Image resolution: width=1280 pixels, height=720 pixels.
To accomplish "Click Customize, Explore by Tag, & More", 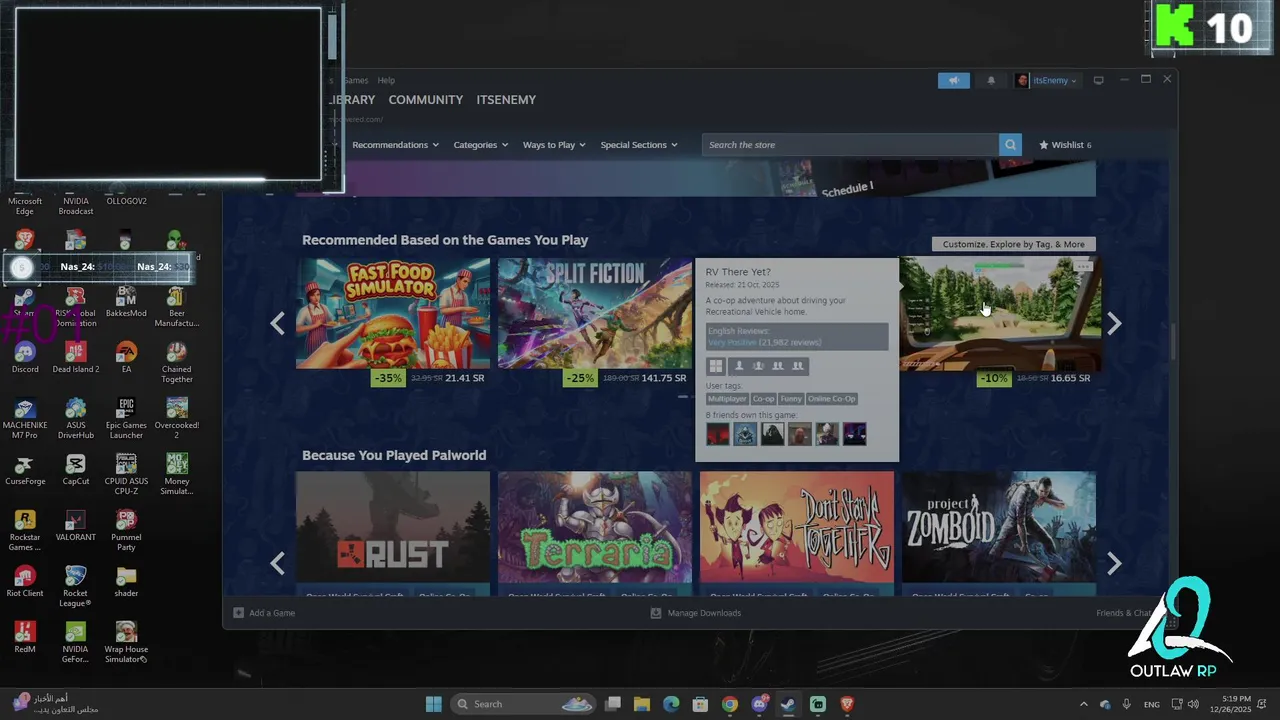I will tap(1013, 244).
